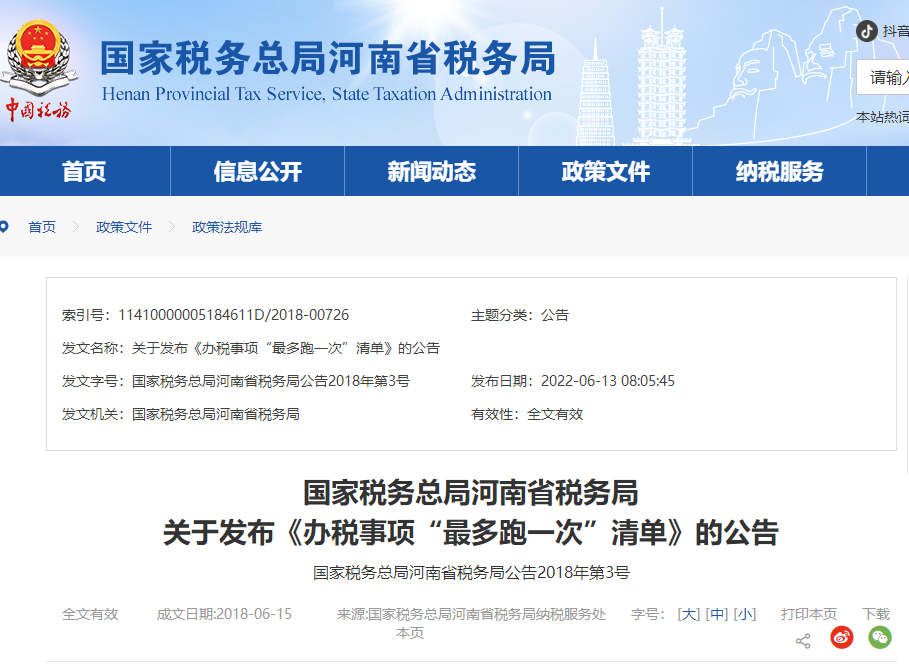The height and width of the screenshot is (664, 909).
Task: Select small font size 小
Action: click(746, 614)
